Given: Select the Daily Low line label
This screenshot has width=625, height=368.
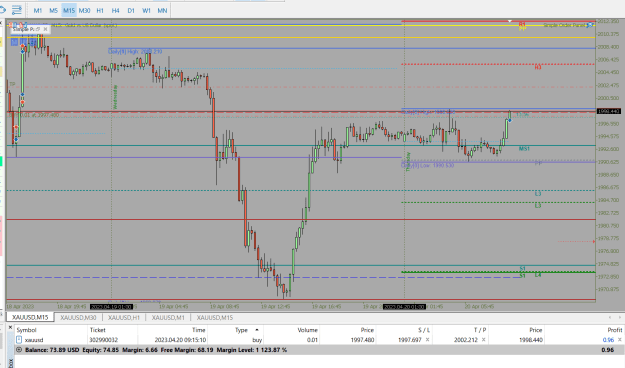Looking at the screenshot, I should click(x=427, y=165).
